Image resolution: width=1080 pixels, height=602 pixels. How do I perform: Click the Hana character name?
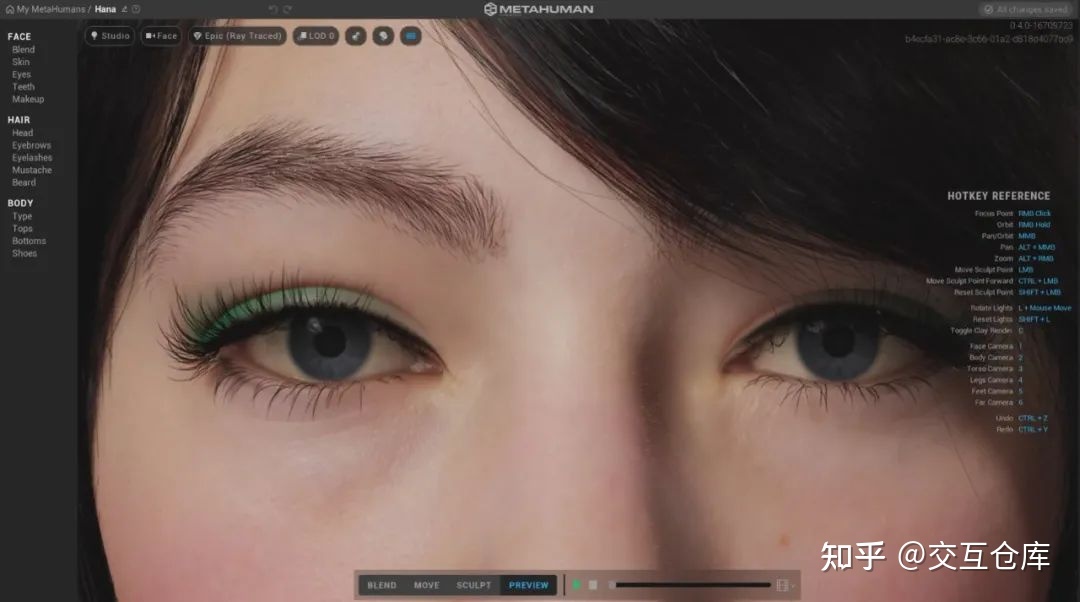pos(105,9)
